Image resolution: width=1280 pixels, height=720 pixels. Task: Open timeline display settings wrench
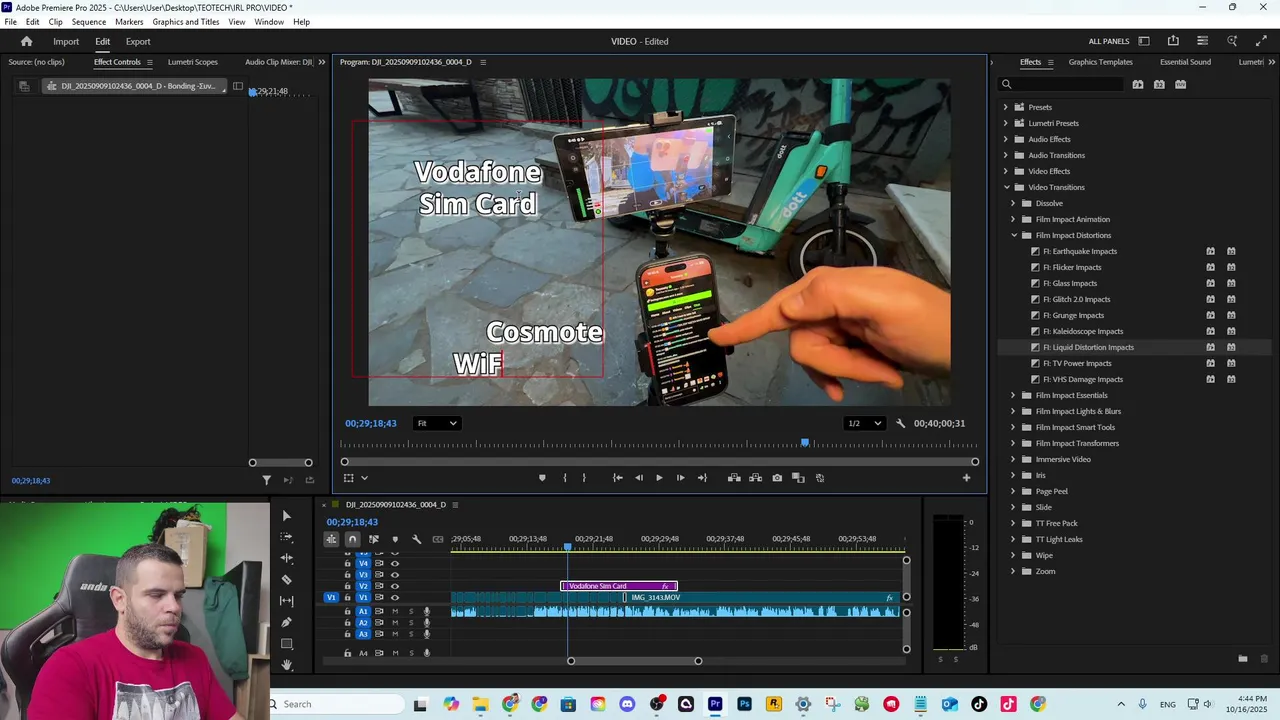(417, 539)
